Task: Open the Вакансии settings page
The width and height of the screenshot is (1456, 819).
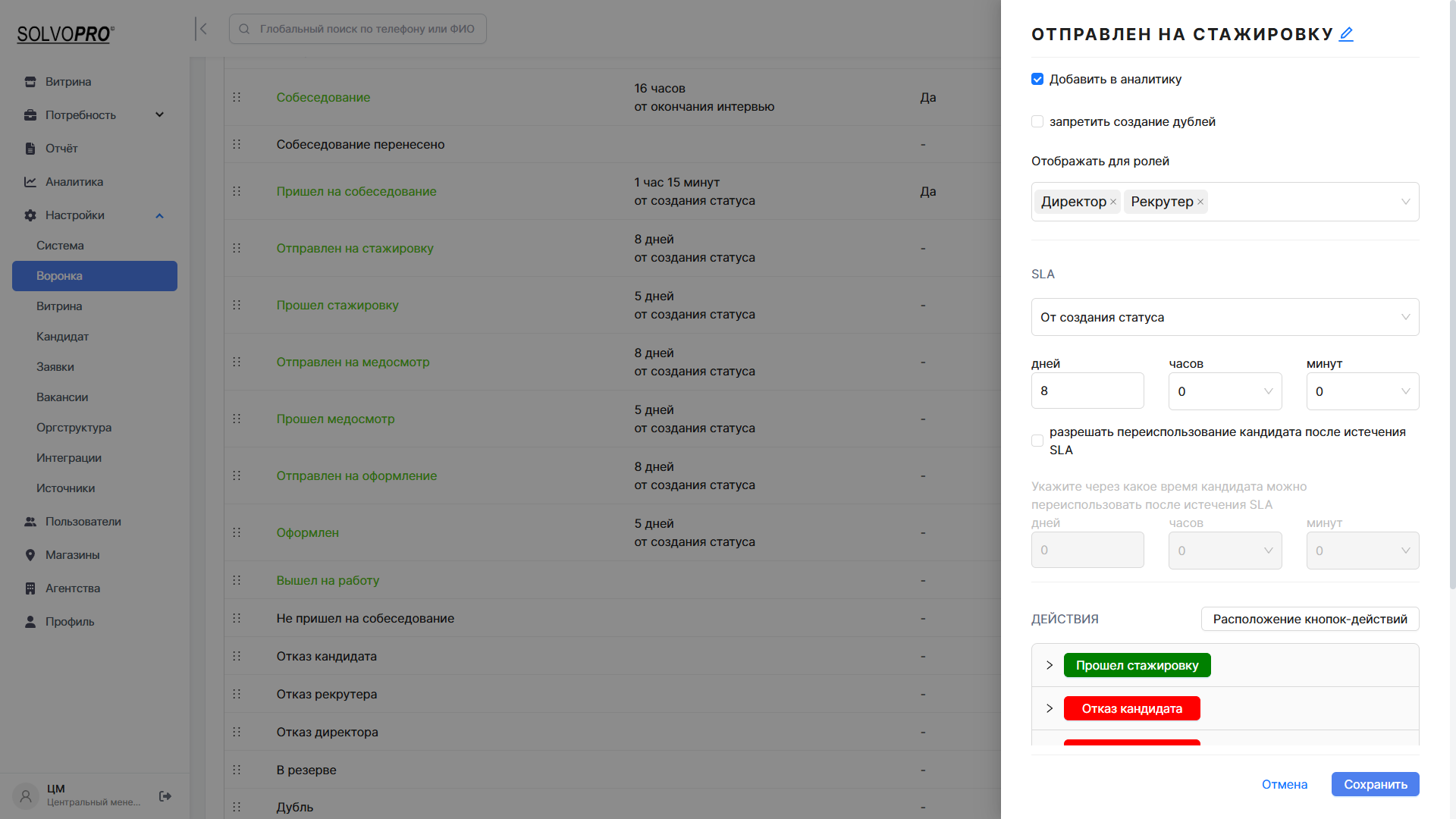Action: pyautogui.click(x=61, y=397)
